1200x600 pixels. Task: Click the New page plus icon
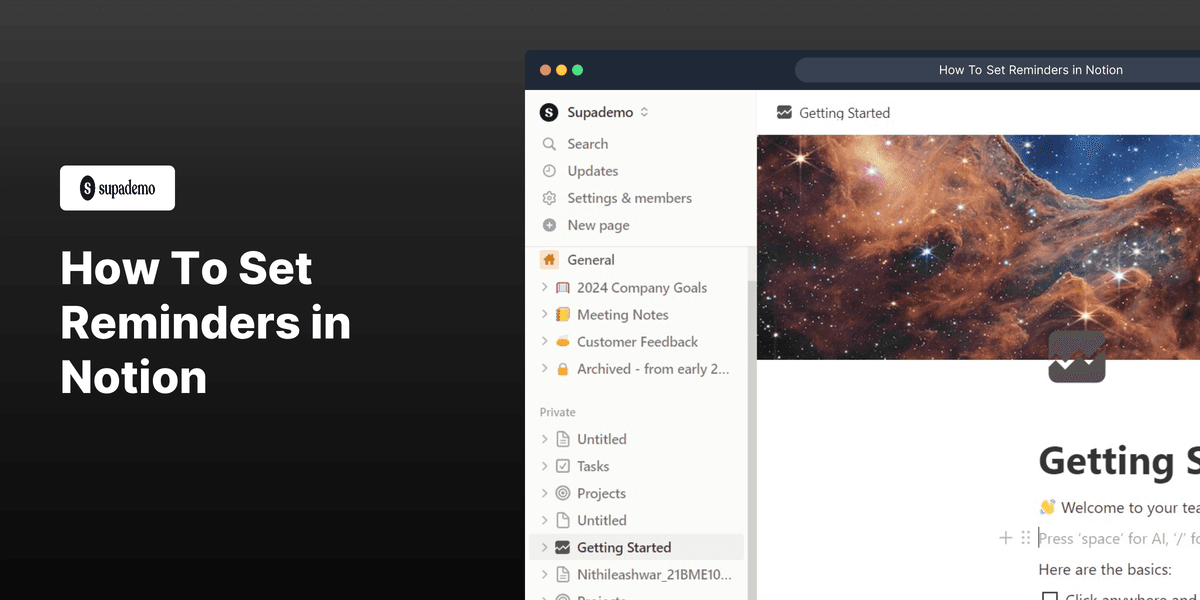pyautogui.click(x=549, y=224)
